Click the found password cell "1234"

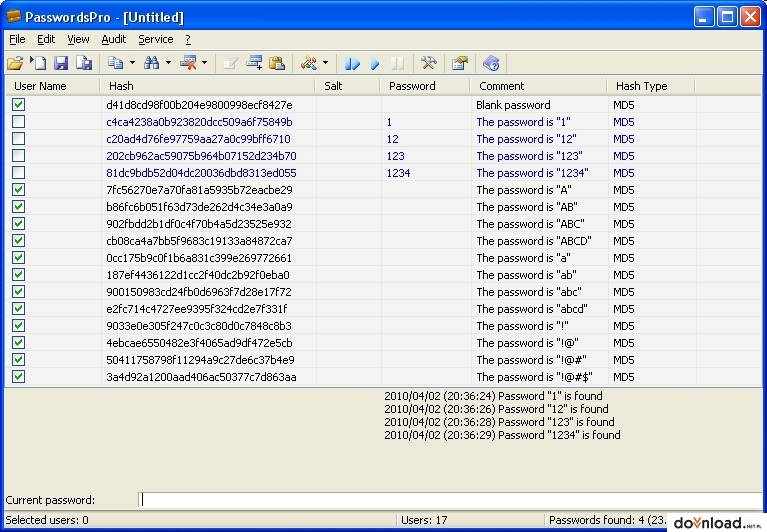(398, 173)
